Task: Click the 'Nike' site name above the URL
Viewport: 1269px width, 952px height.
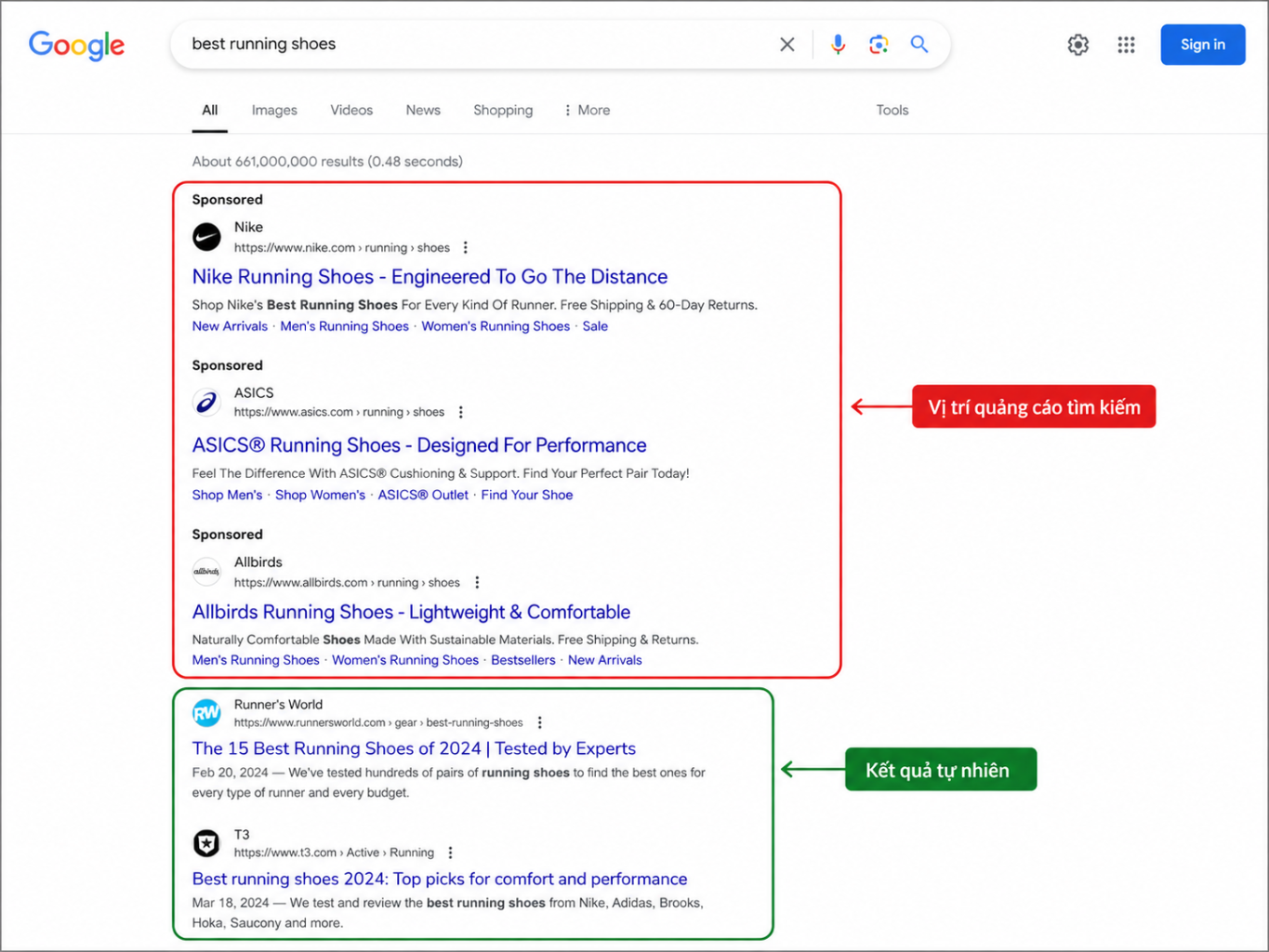Action: tap(248, 227)
